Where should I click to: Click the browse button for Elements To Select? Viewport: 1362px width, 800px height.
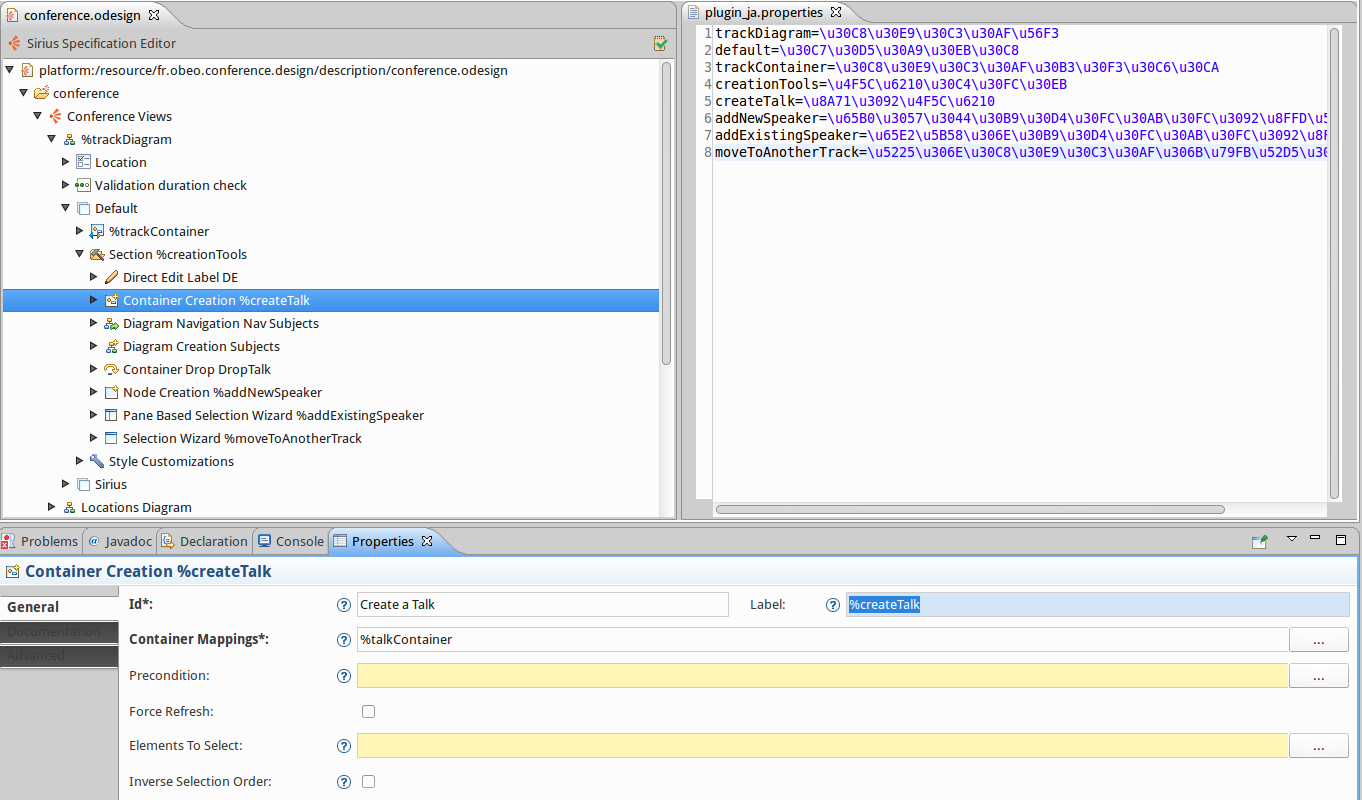[1318, 746]
